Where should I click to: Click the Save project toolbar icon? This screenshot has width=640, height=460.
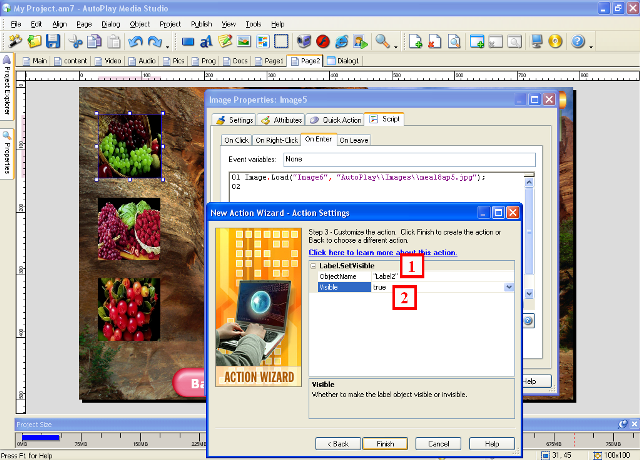(53, 42)
